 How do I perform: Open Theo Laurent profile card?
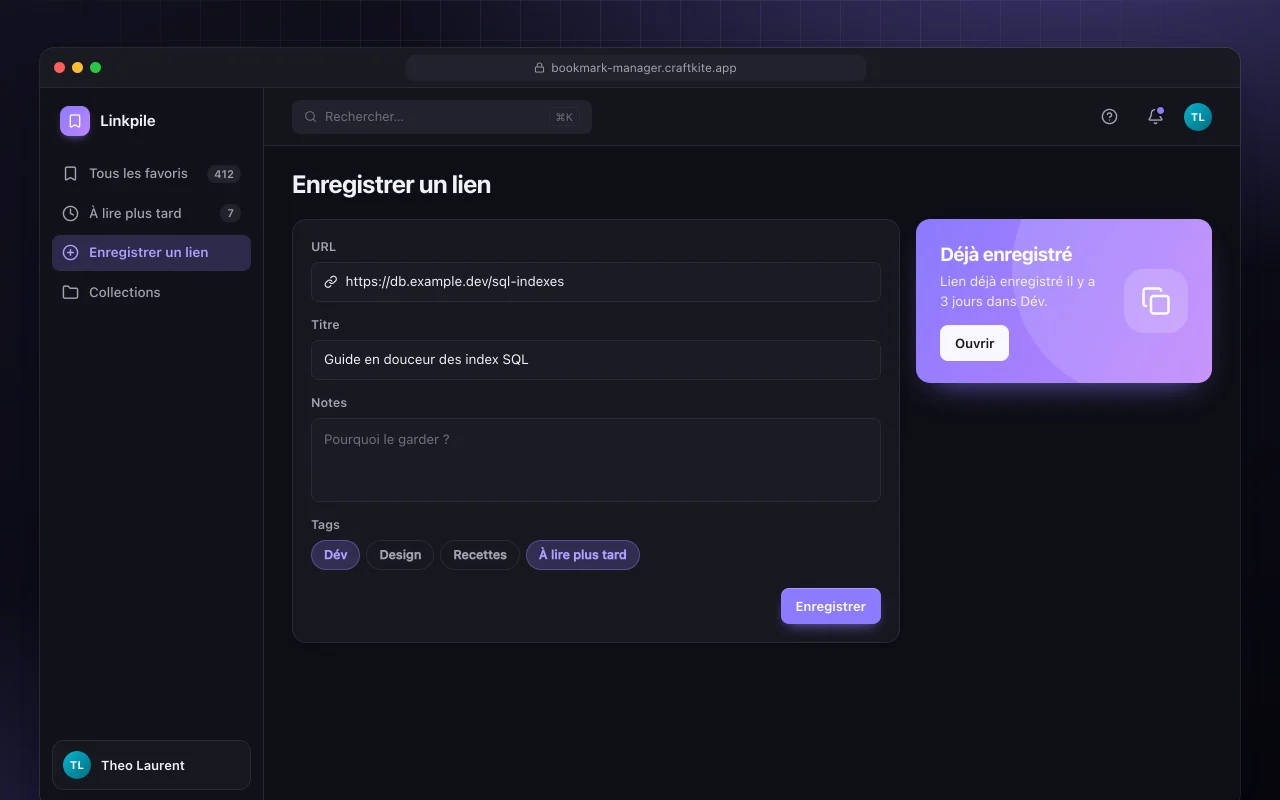click(151, 765)
